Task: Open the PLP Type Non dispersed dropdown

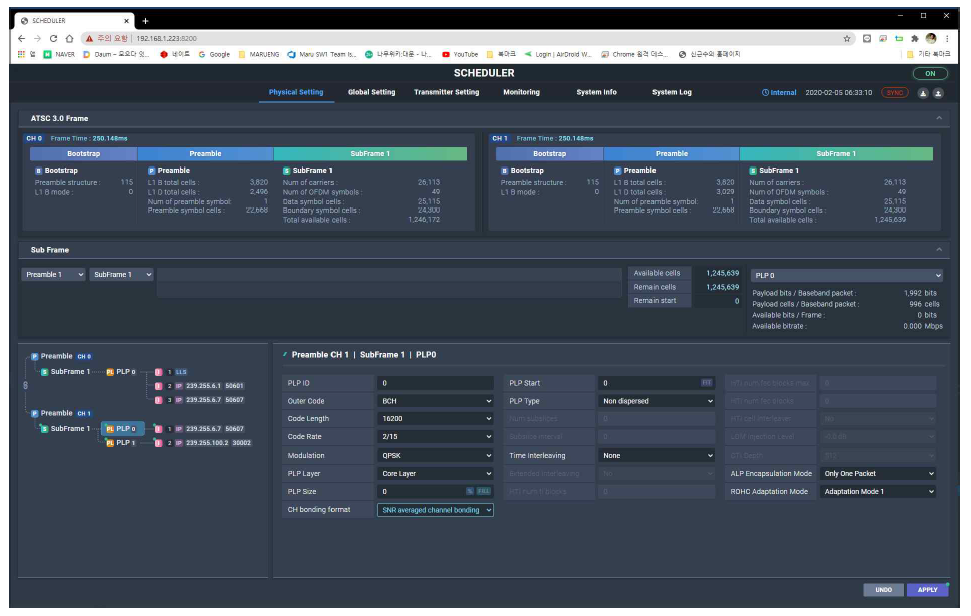Action: tap(656, 401)
